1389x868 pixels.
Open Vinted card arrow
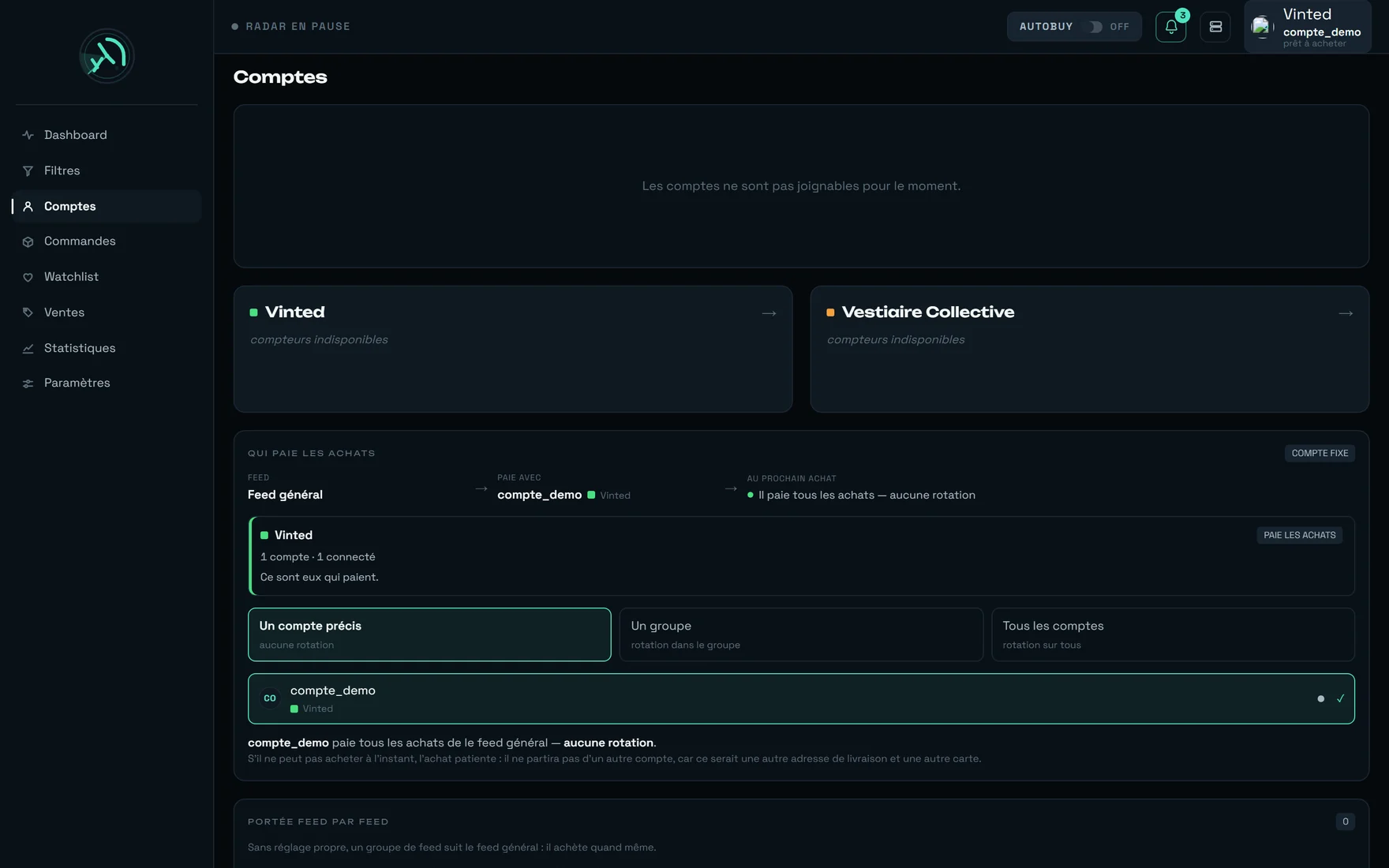[x=769, y=313]
